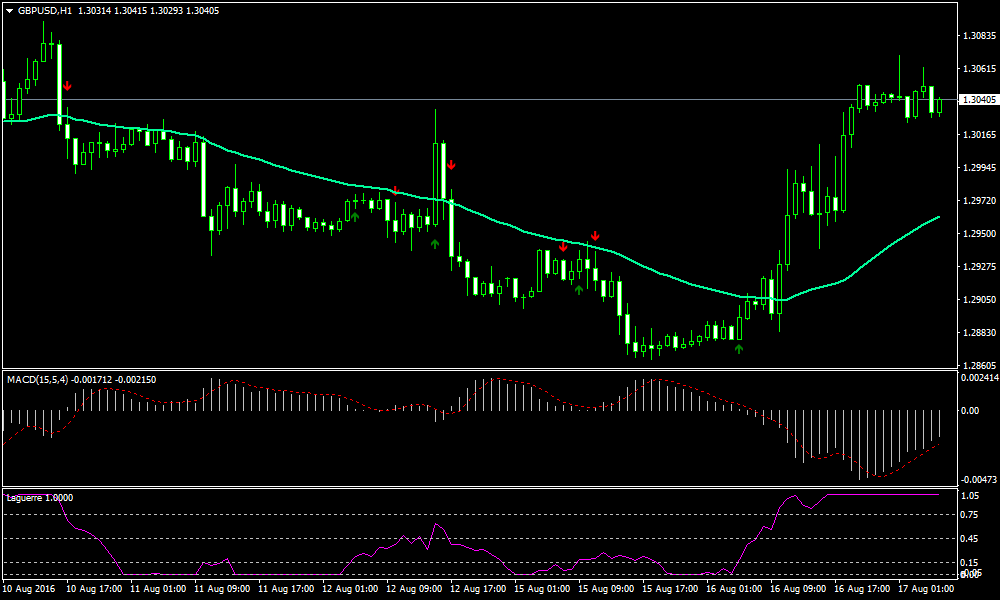Screen dimensions: 1000x600
Task: Click the current price tag 1.30405
Action: pos(977,100)
